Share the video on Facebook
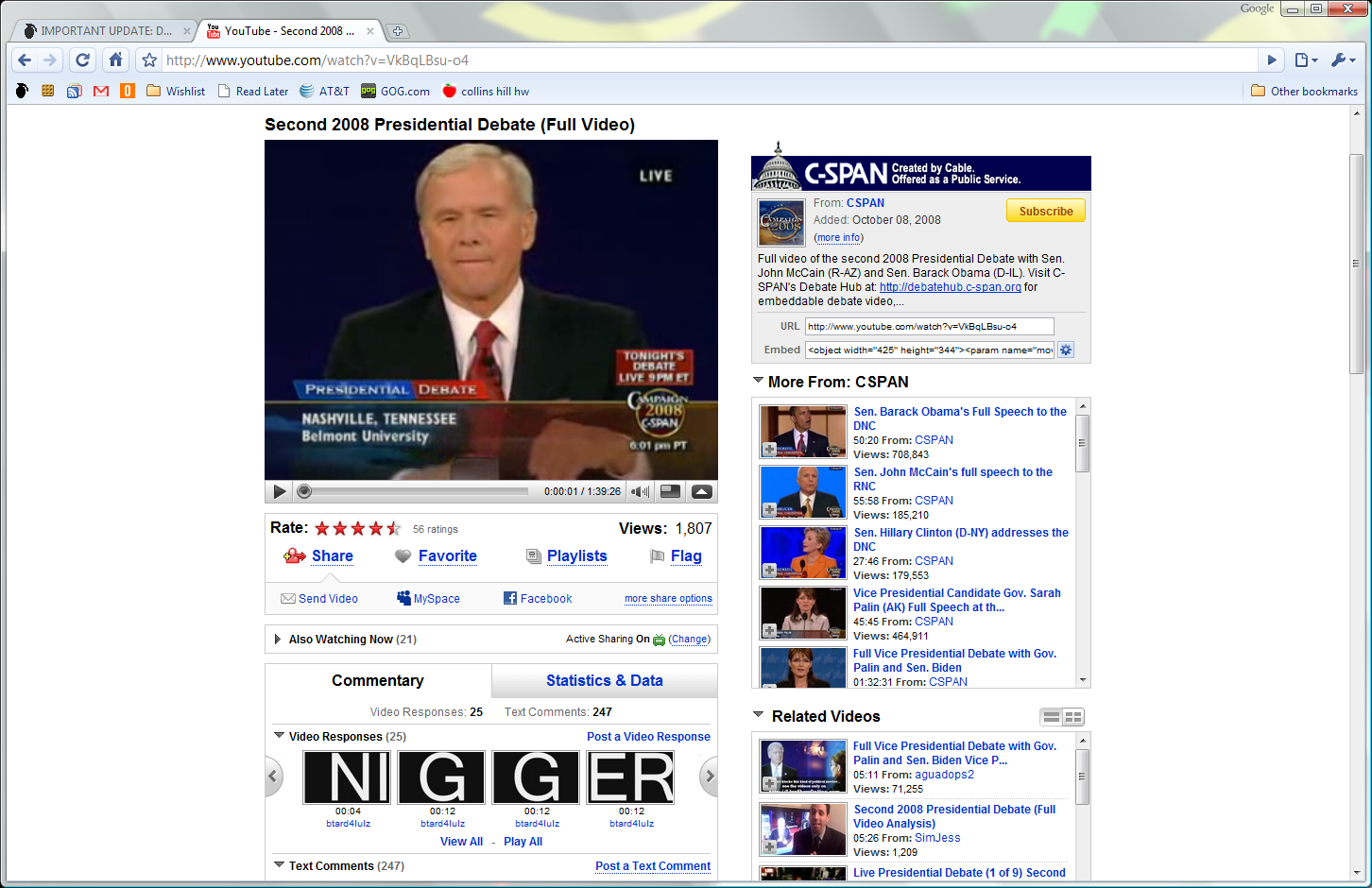 [x=538, y=598]
